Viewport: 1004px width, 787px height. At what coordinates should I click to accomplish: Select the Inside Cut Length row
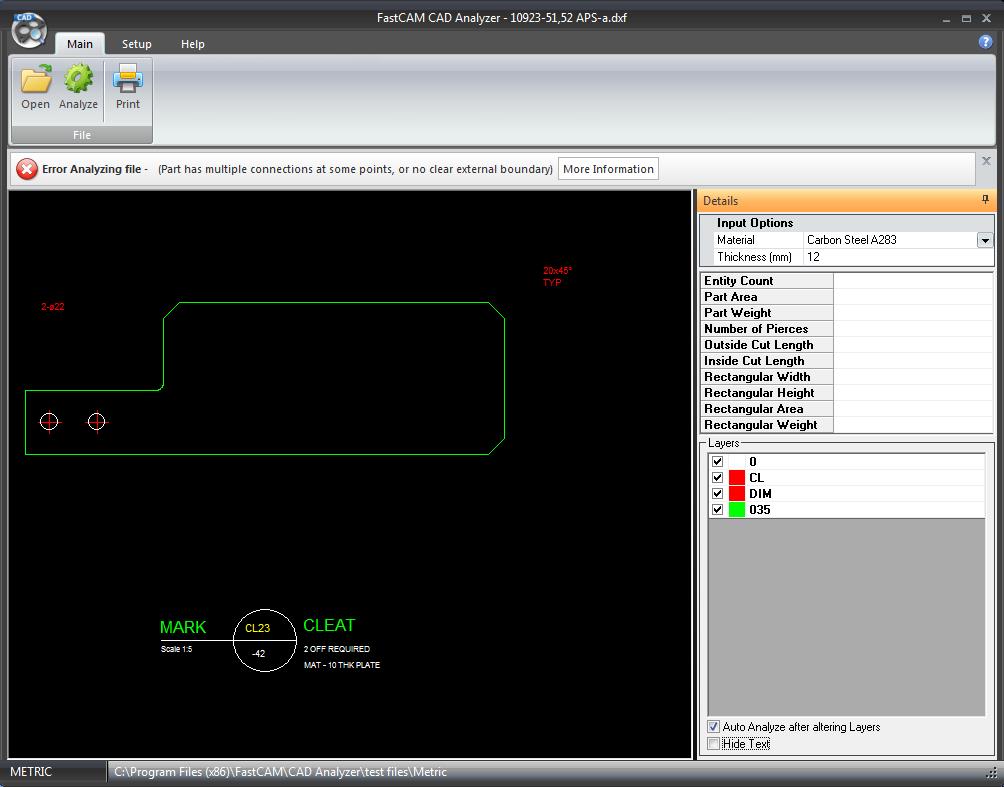[x=846, y=361]
